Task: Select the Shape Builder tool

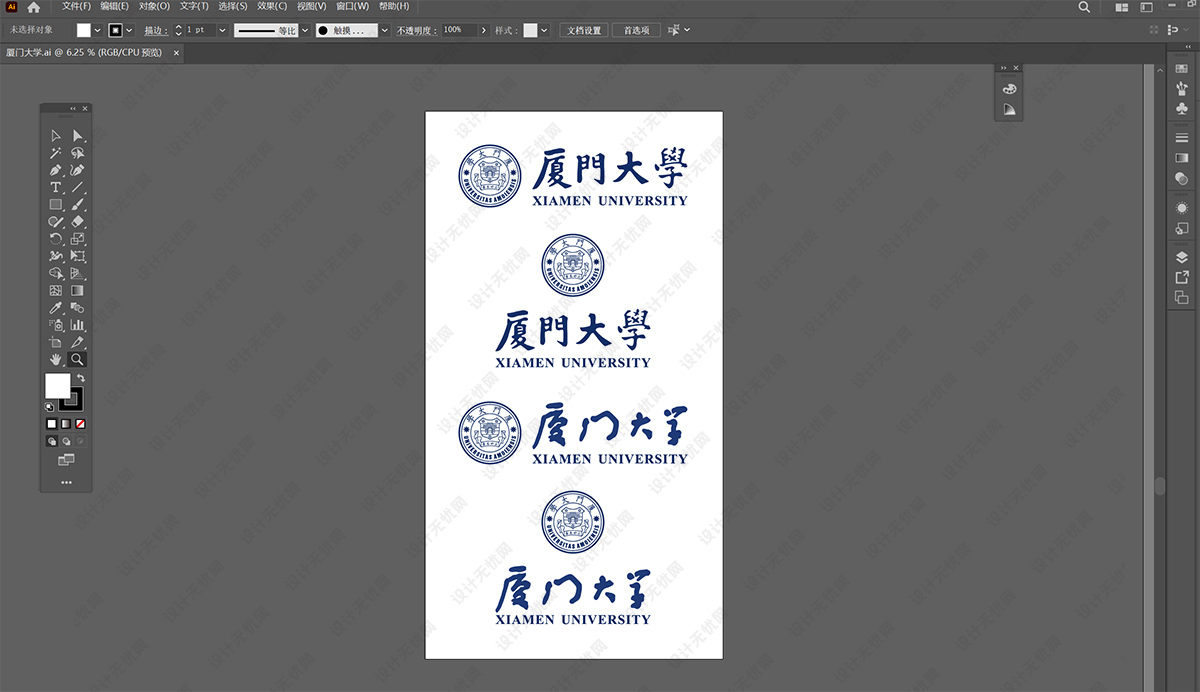Action: (x=56, y=273)
